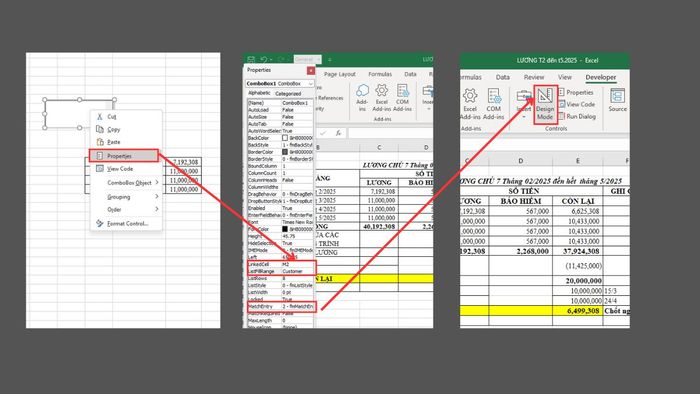The height and width of the screenshot is (394, 700).
Task: Click cell containing 6,625,308
Action: coord(578,211)
